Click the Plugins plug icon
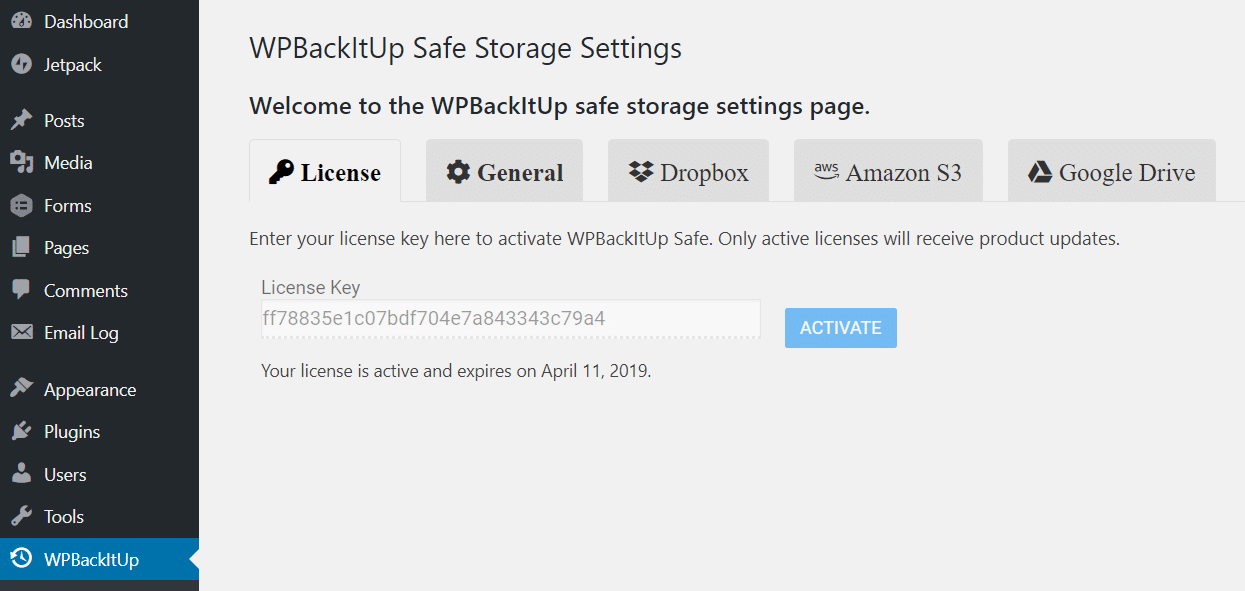The image size is (1245, 591). click(21, 432)
